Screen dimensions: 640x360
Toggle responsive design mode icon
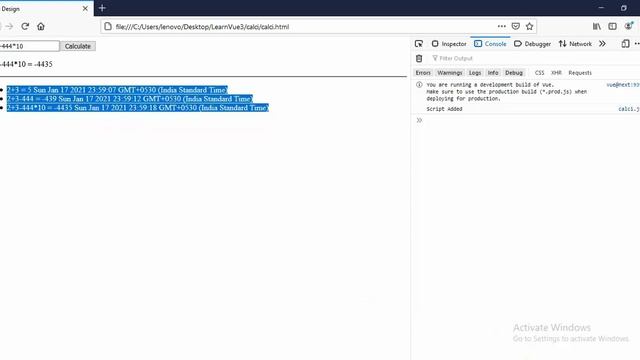(x=625, y=44)
